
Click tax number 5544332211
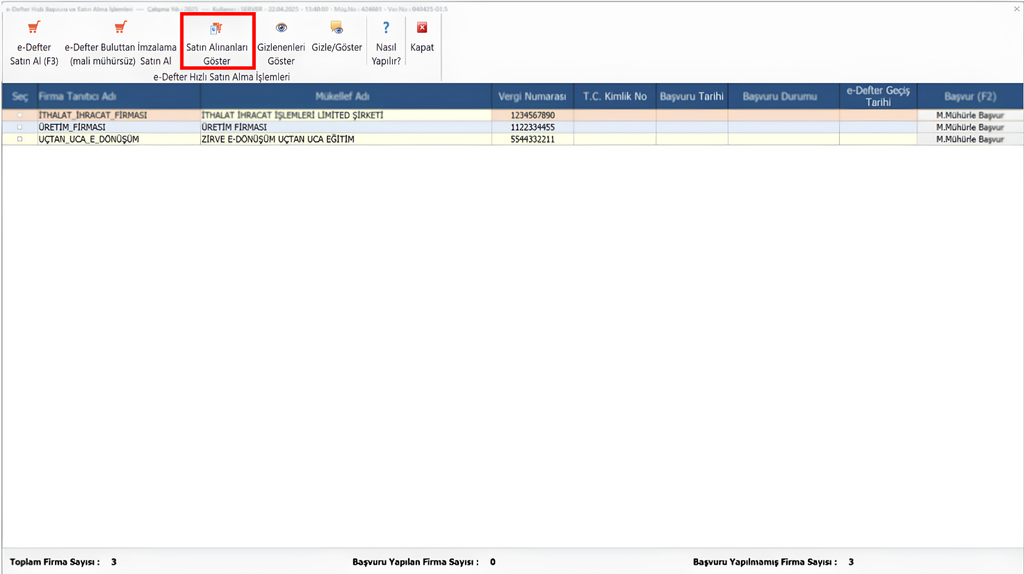click(532, 139)
